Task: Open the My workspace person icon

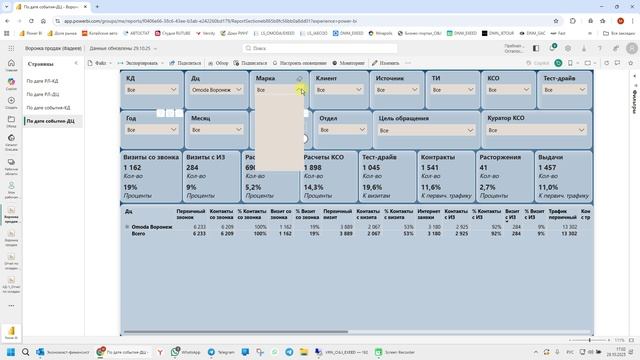Action: click(11, 186)
